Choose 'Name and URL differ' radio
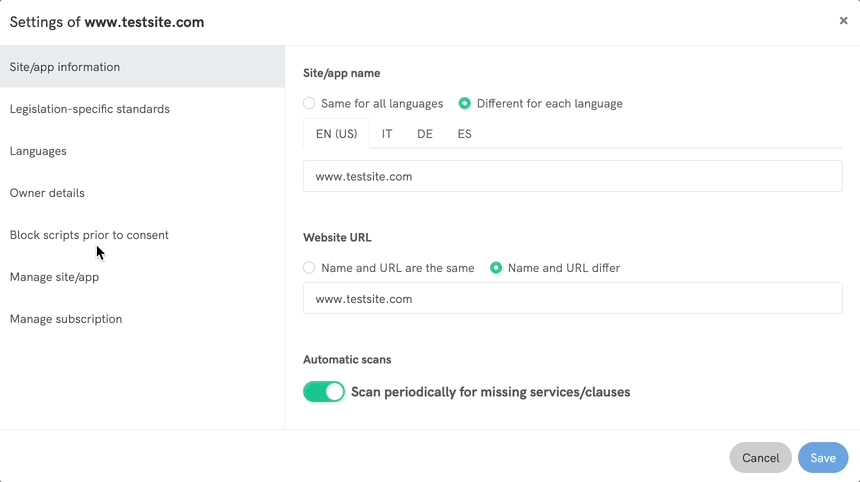 496,268
